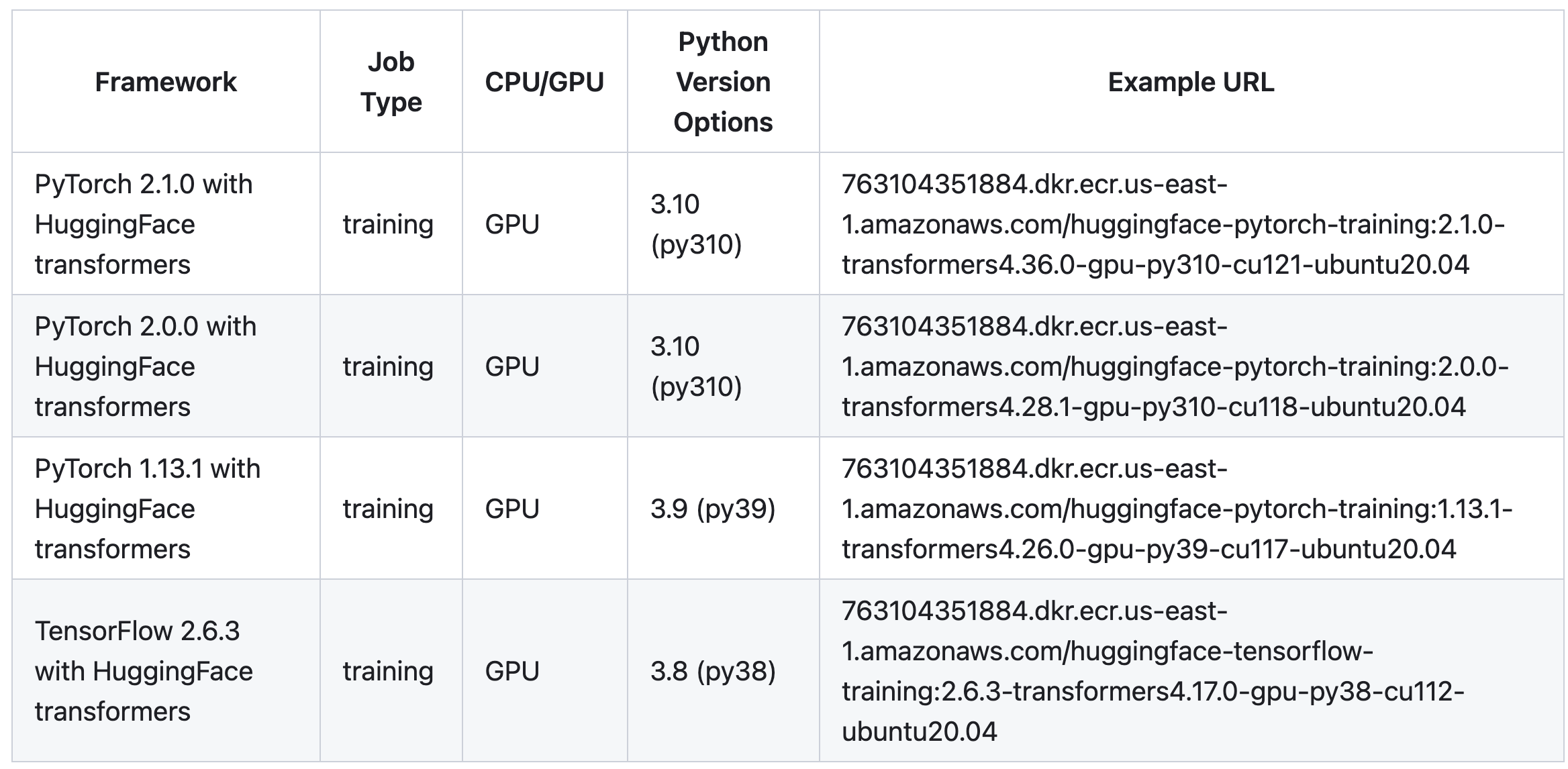Click the transformers4.26.0 example URL text
The height and width of the screenshot is (769, 1568).
click(x=1148, y=550)
